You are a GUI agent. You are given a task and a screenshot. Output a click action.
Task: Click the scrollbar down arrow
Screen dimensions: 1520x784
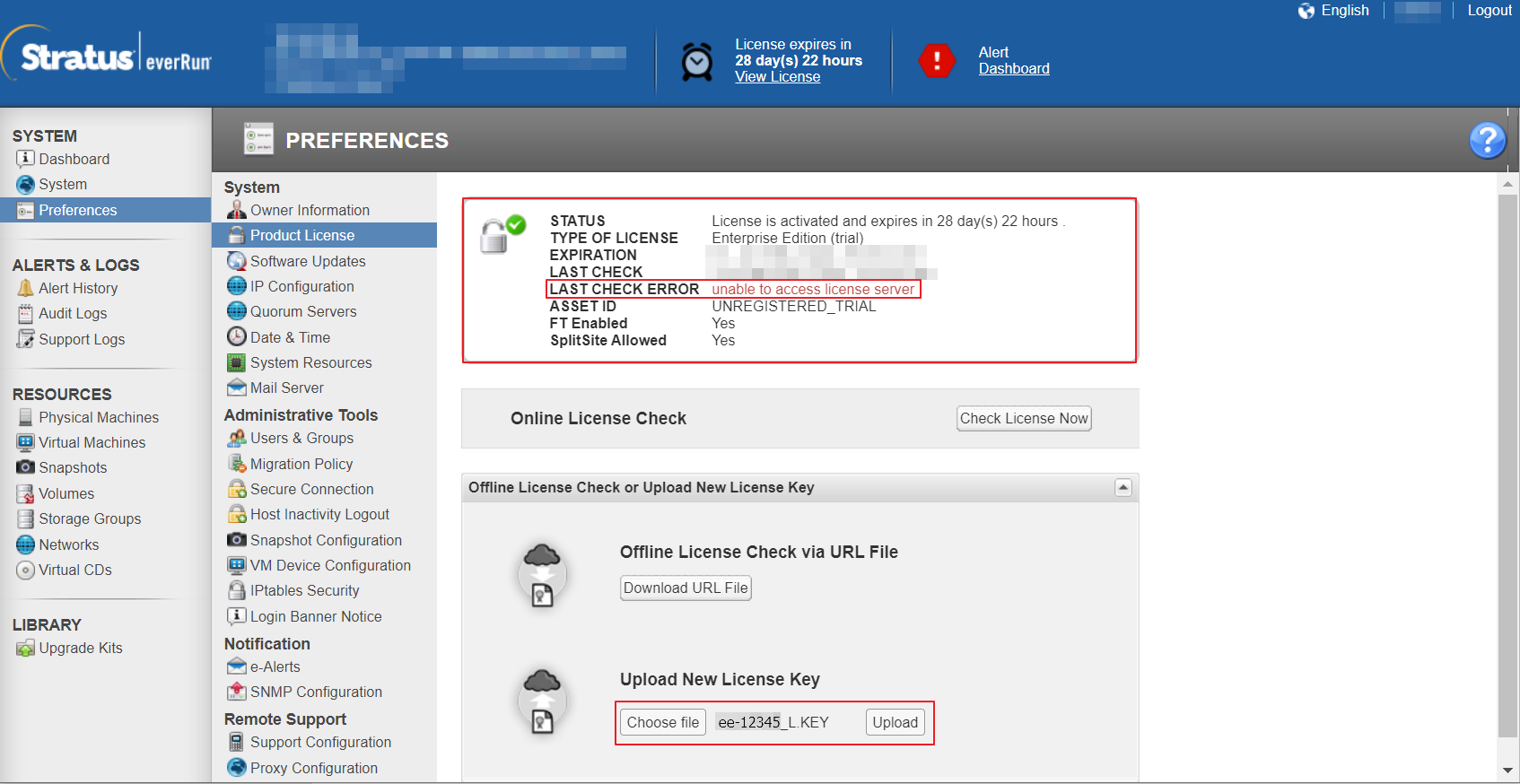[x=1507, y=770]
